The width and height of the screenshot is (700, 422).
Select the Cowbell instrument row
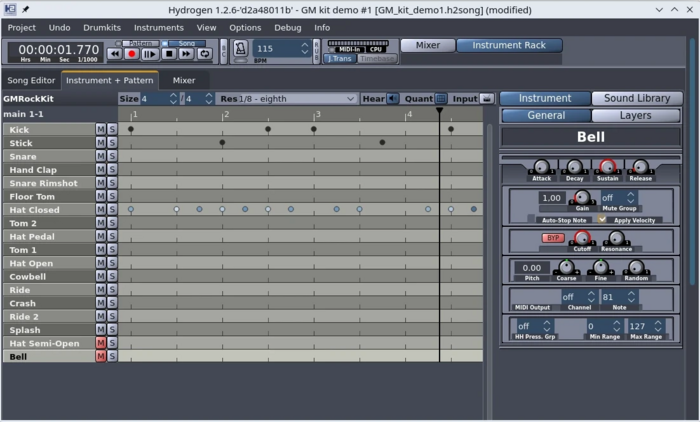[47, 277]
